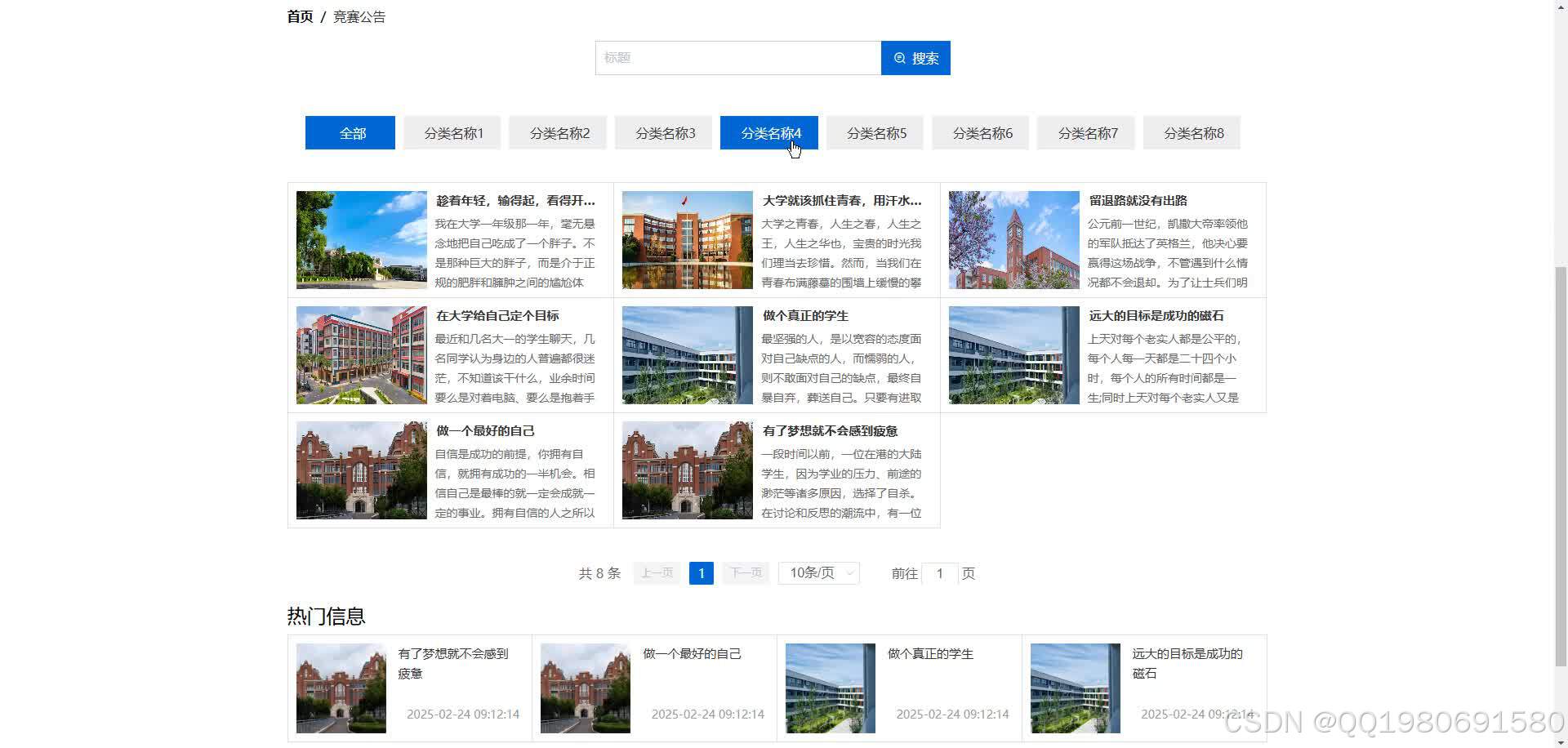
Task: Click the 下一页 pagination button
Action: 745,572
